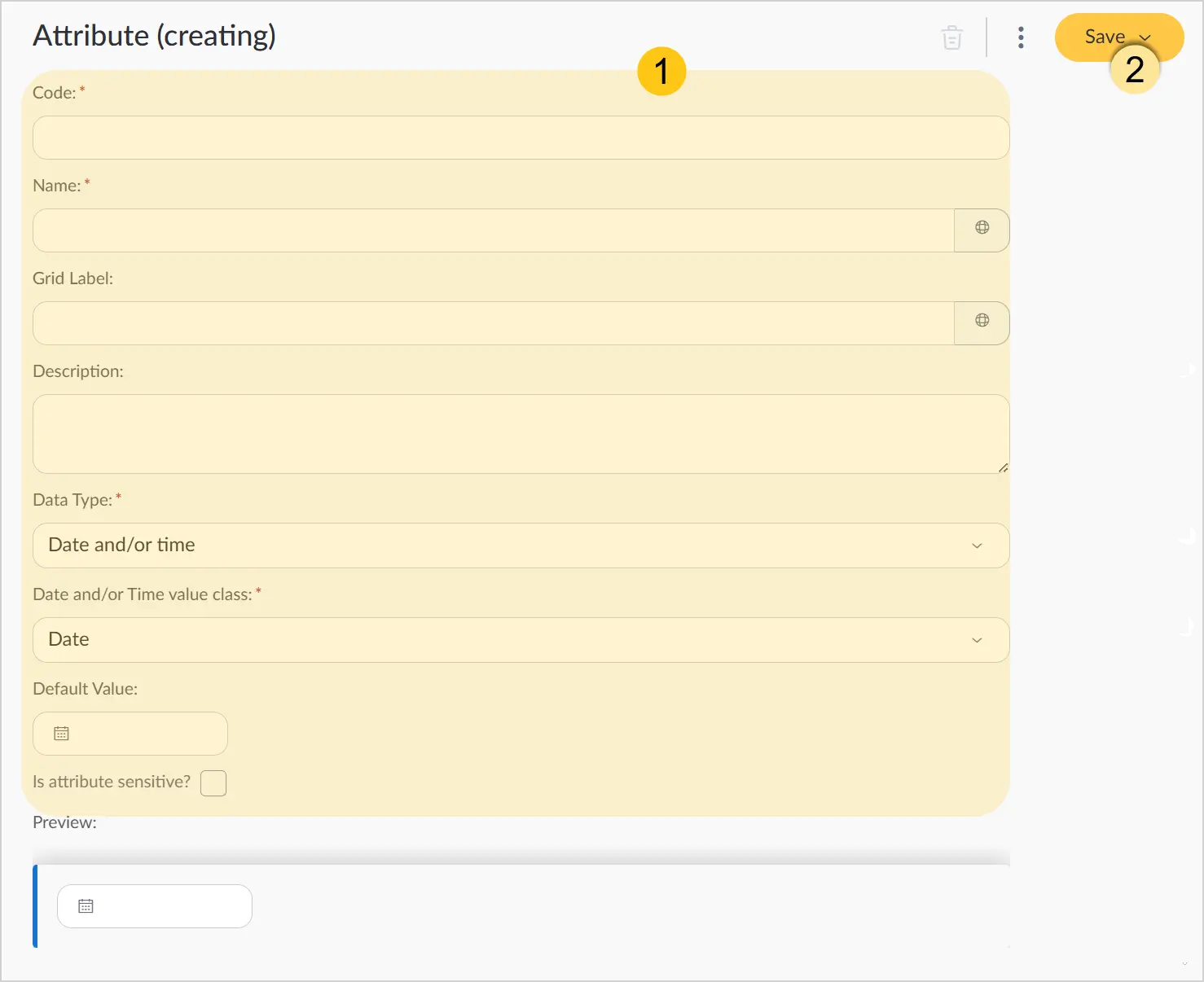Click calendar icon in Preview date field
Image resolution: width=1204 pixels, height=982 pixels.
point(86,906)
